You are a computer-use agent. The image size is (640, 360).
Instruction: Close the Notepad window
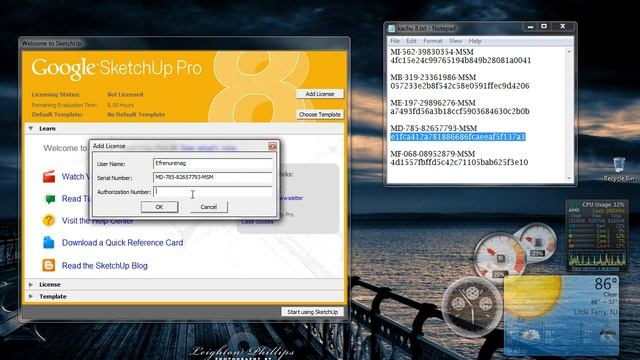(x=563, y=27)
